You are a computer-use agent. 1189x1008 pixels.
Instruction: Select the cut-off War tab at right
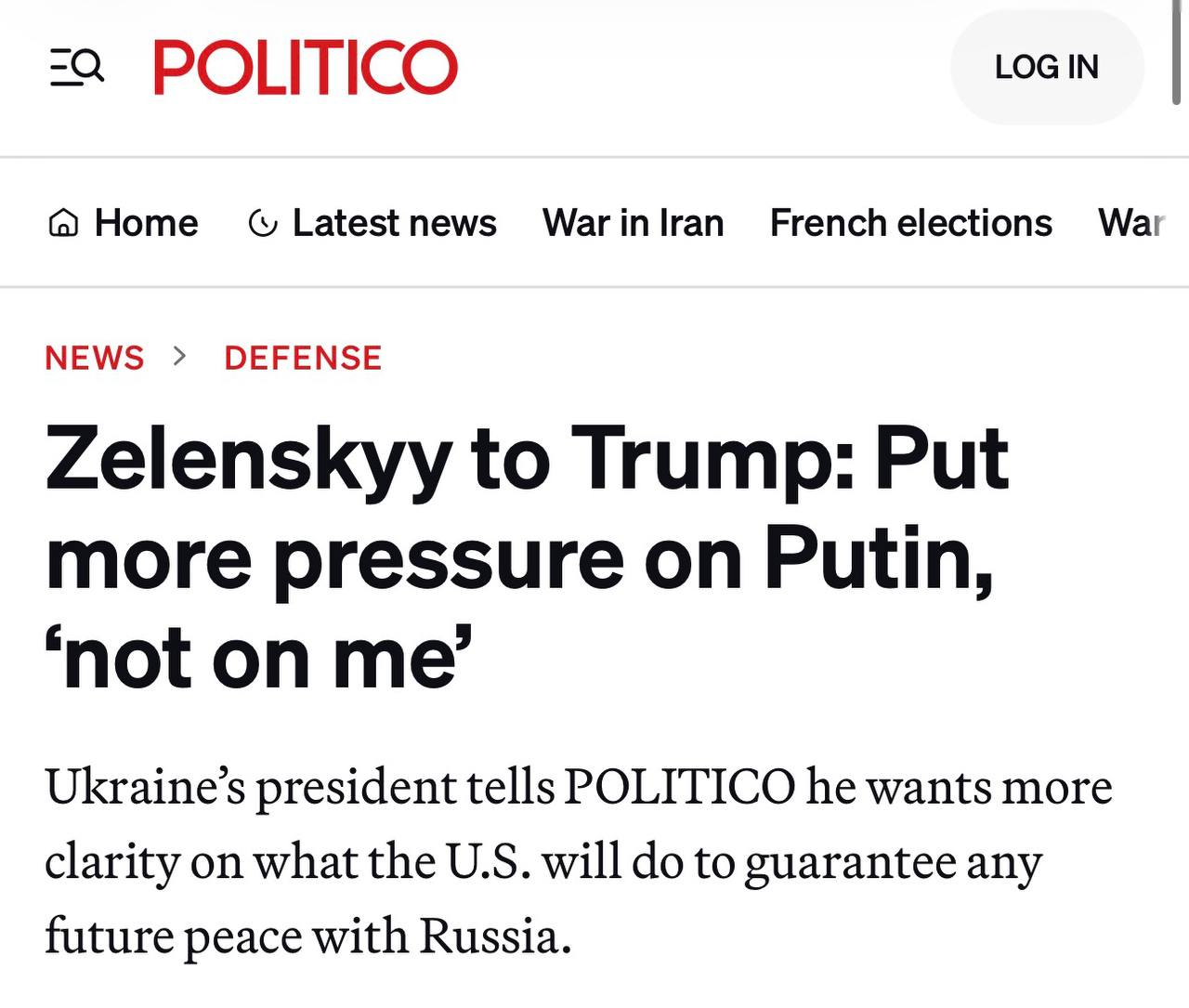[x=1130, y=223]
